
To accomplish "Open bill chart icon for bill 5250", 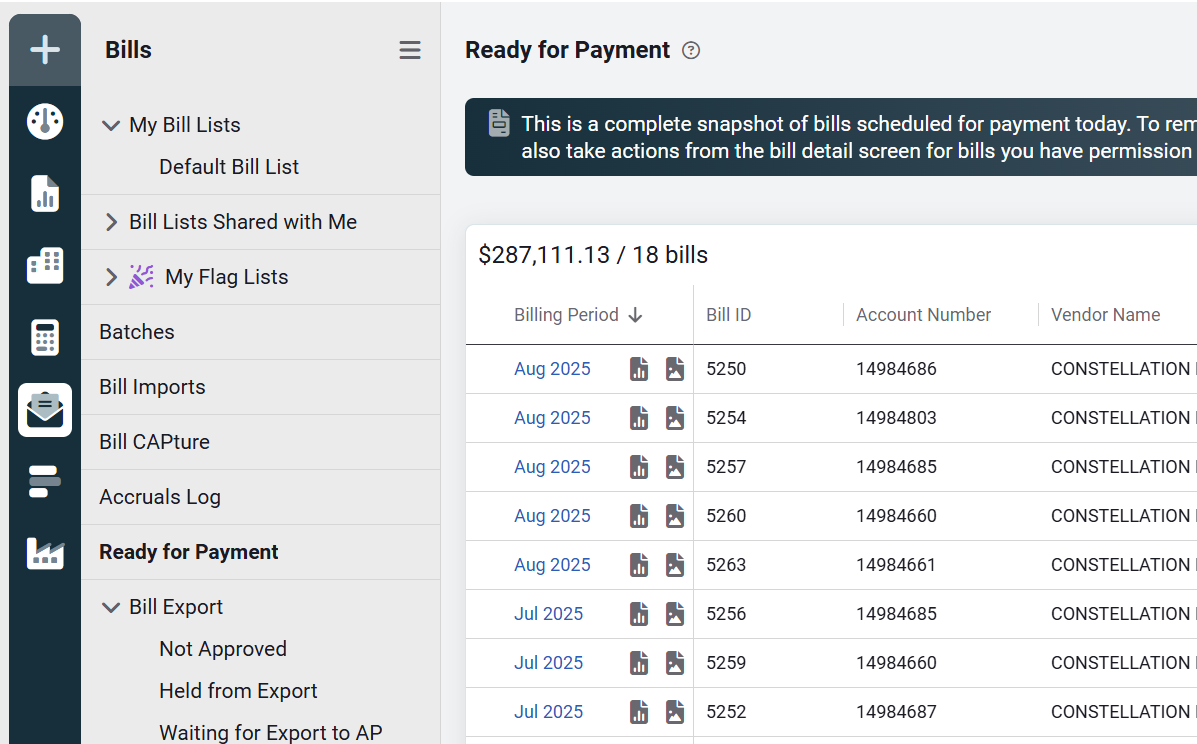I will (x=639, y=369).
